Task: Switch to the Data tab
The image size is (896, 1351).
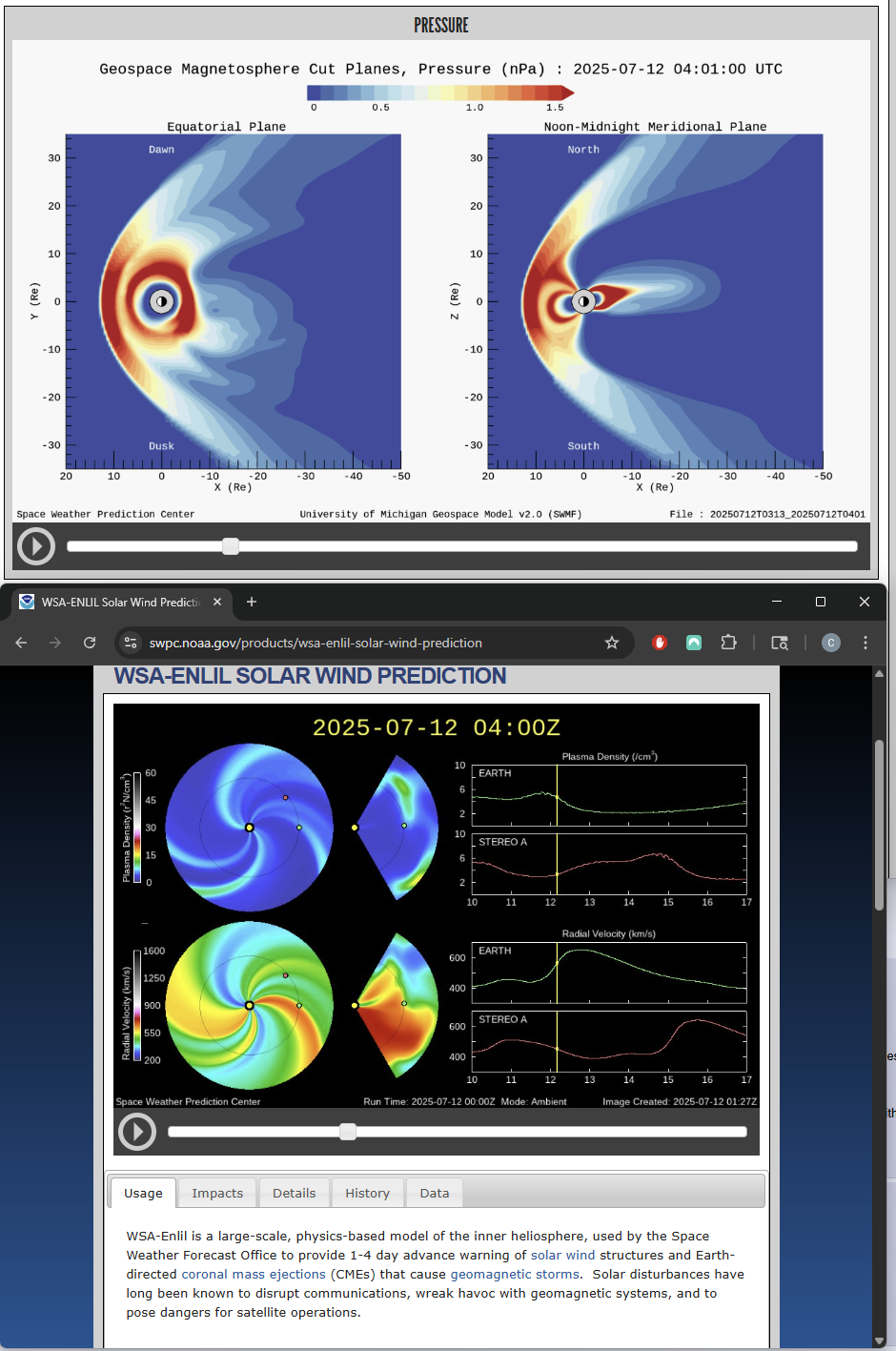Action: coord(435,1193)
